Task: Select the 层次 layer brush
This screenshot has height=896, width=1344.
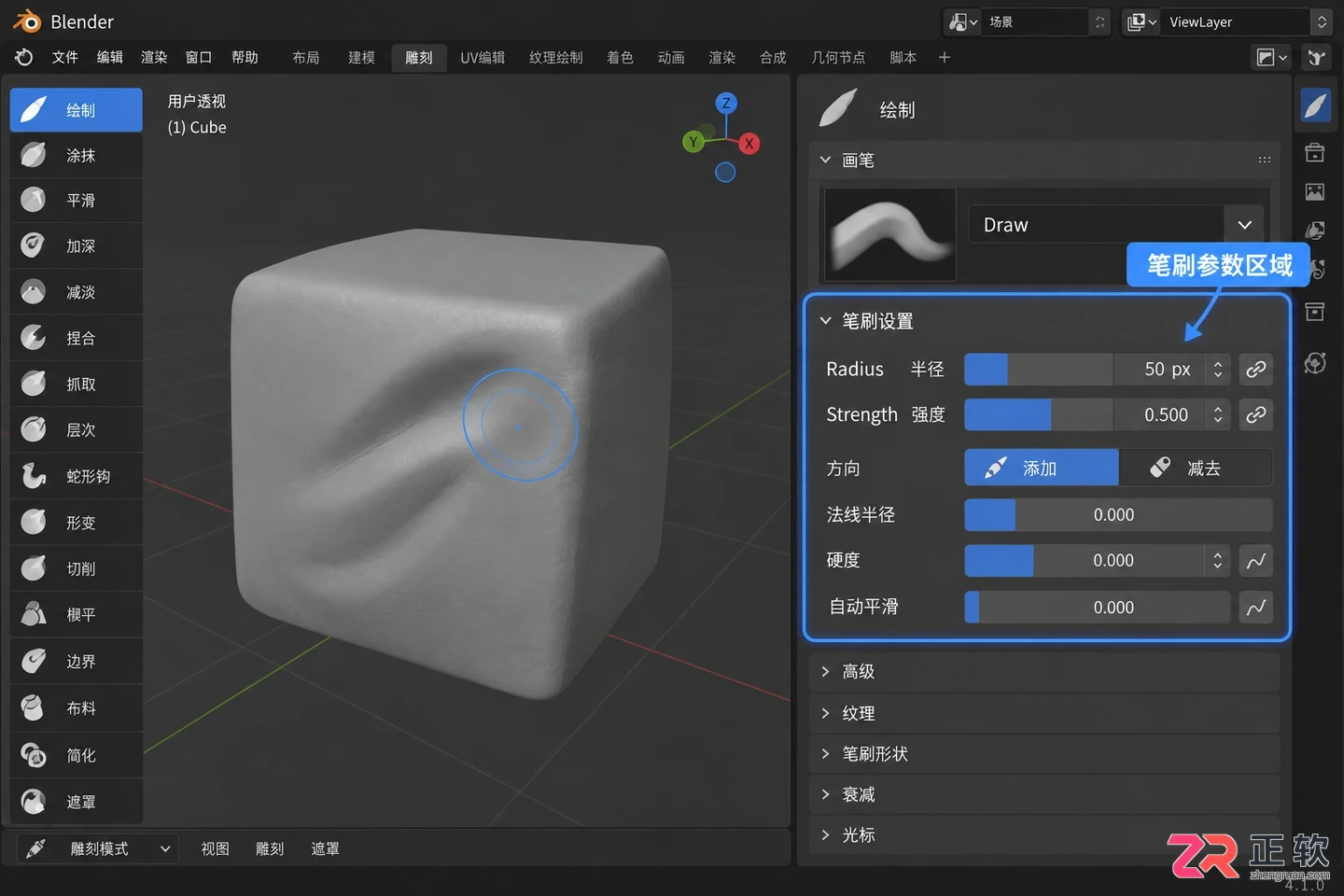Action: click(x=76, y=430)
